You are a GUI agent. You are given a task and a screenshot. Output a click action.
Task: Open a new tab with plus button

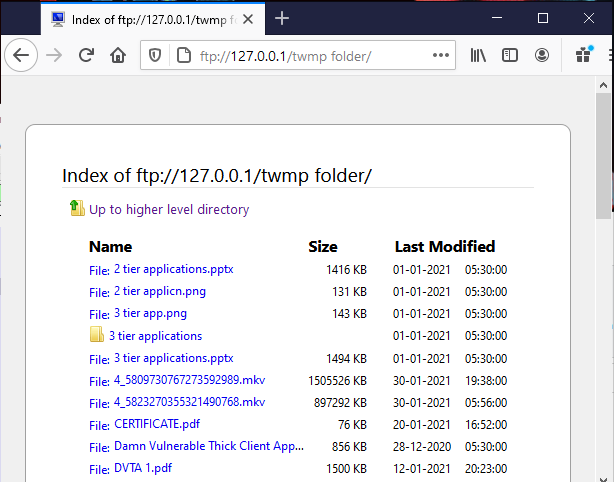point(282,18)
